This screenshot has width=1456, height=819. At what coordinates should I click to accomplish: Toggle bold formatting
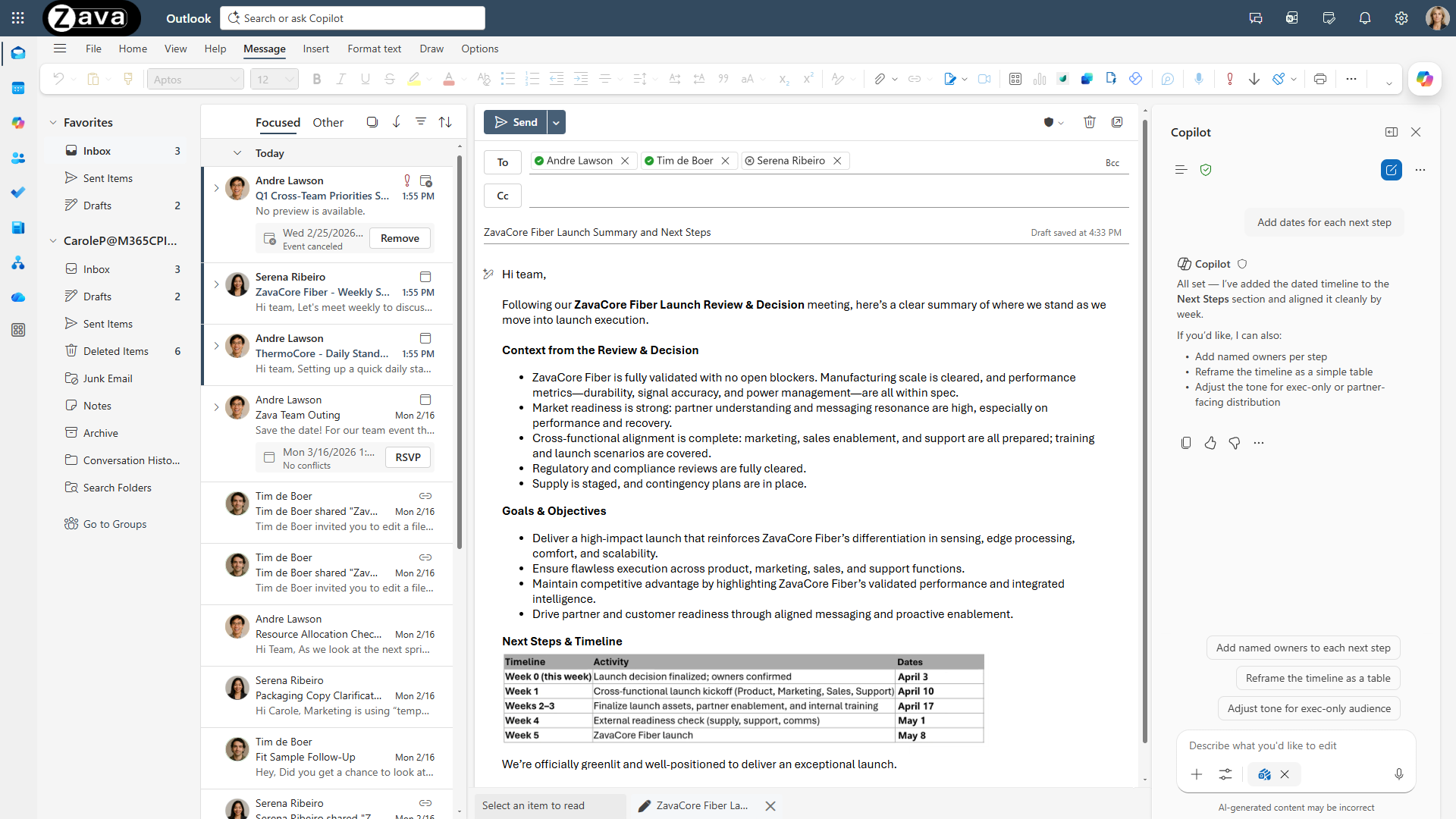coord(317,78)
